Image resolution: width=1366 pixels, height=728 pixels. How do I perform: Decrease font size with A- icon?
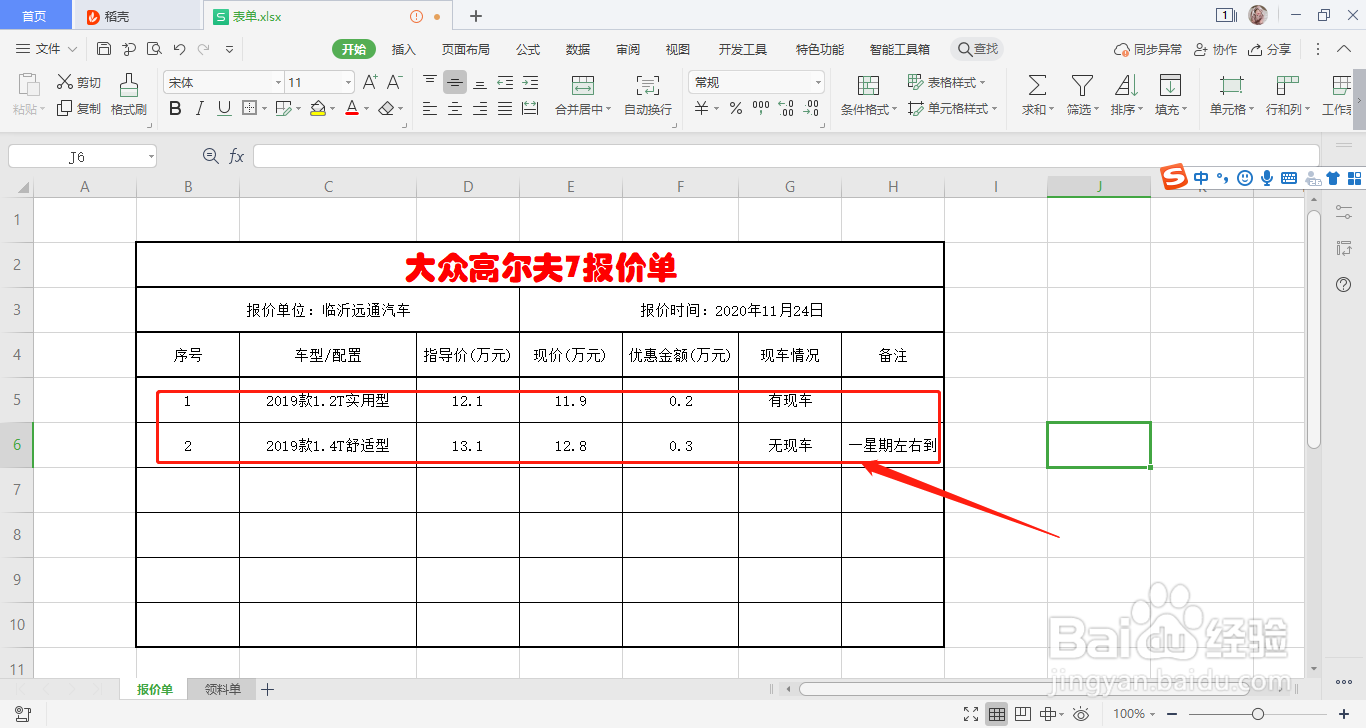tap(395, 82)
